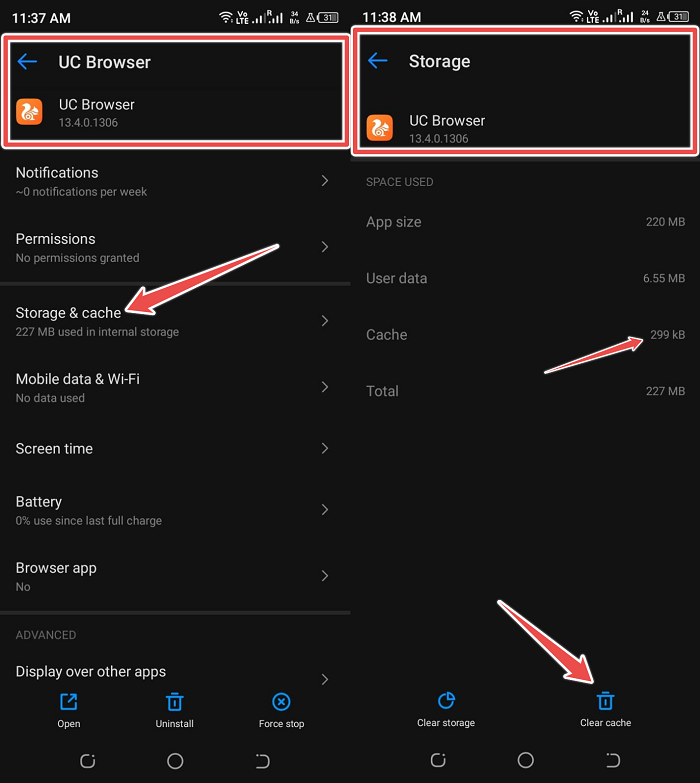Tap the Open app icon
The height and width of the screenshot is (783, 700).
click(x=68, y=702)
